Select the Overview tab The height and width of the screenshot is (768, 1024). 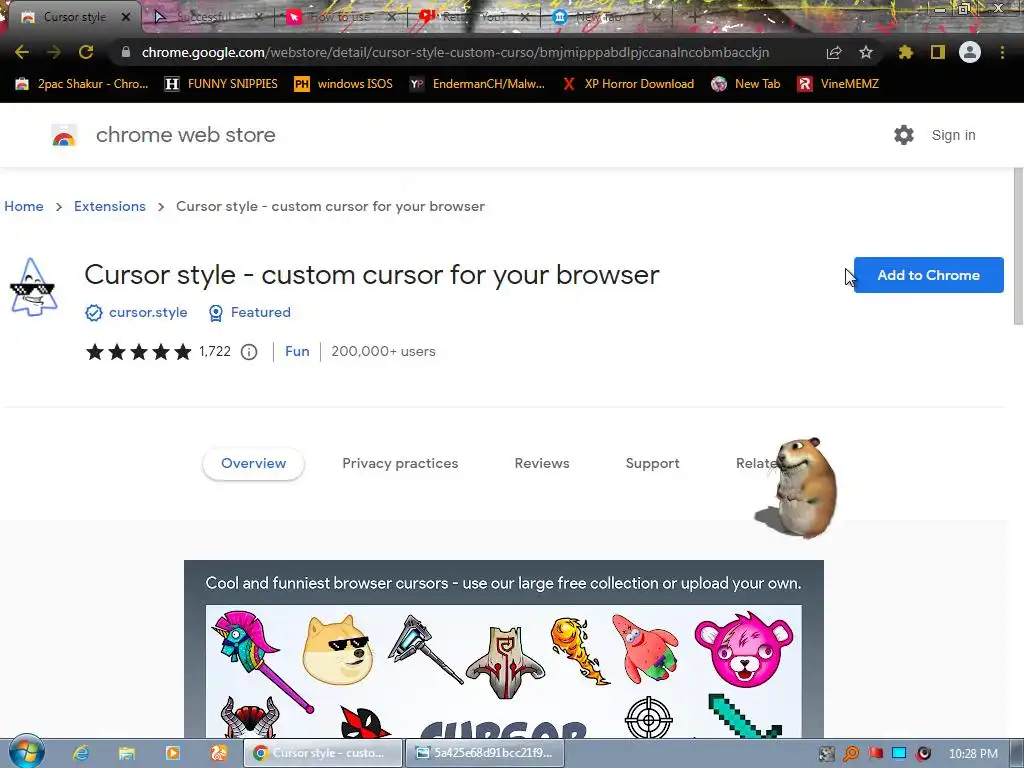(253, 464)
